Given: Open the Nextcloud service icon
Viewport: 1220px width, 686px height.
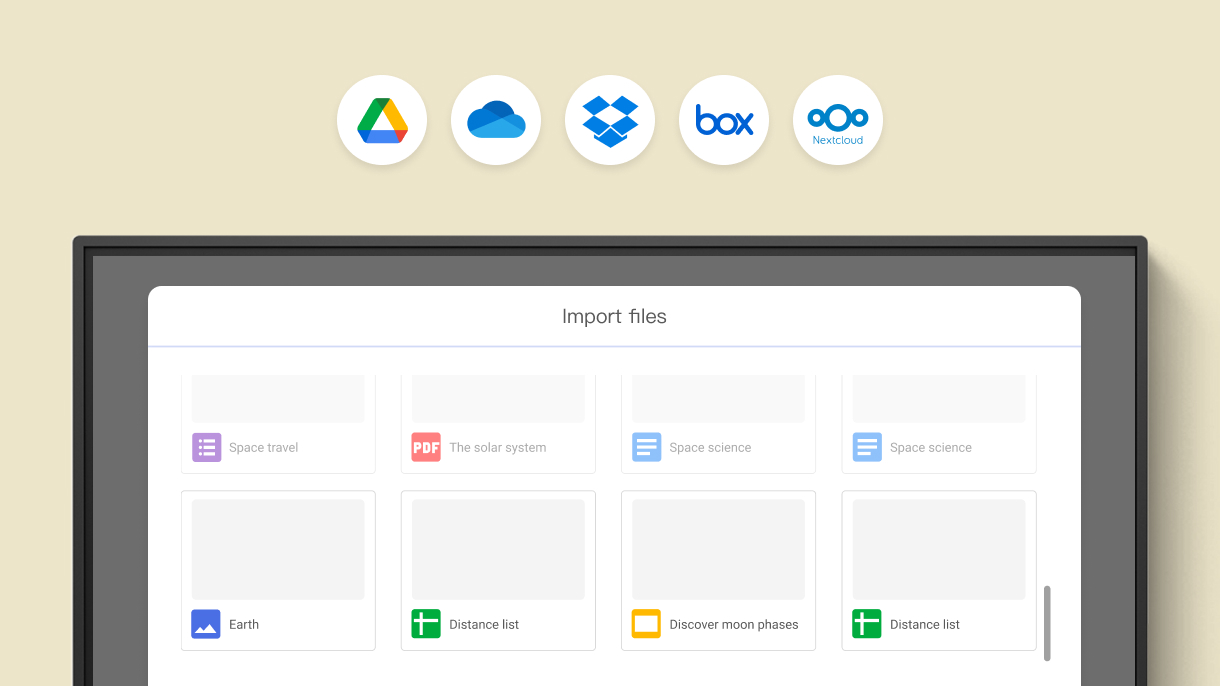Looking at the screenshot, I should coord(838,119).
